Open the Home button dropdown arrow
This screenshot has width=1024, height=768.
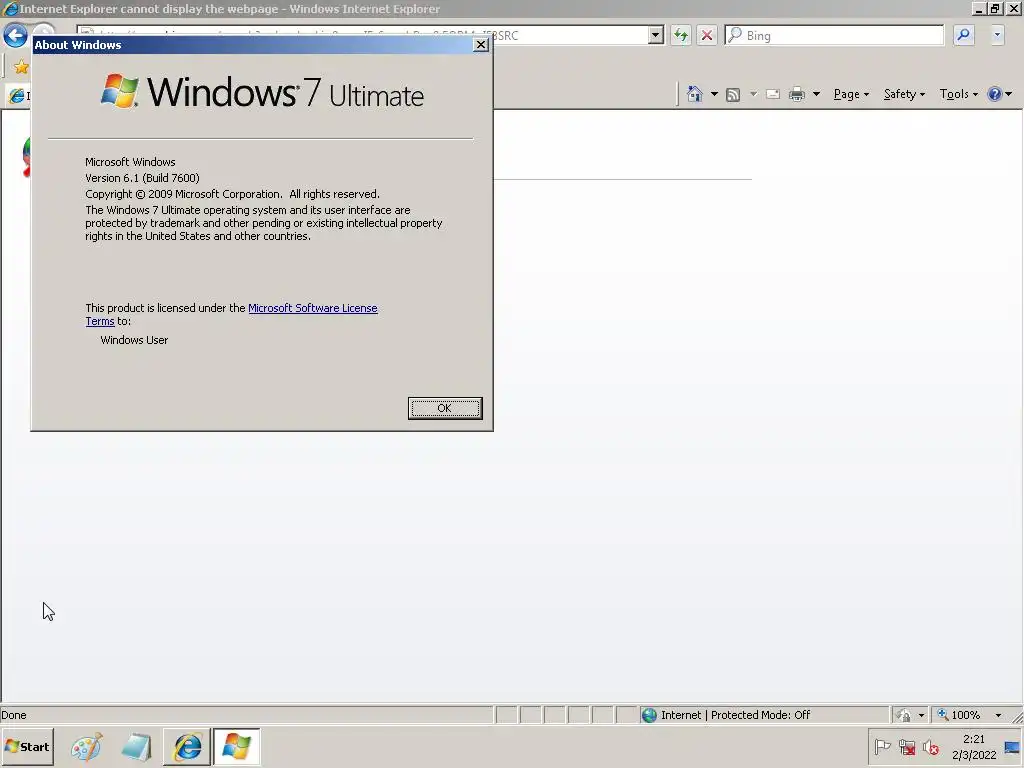pos(714,94)
